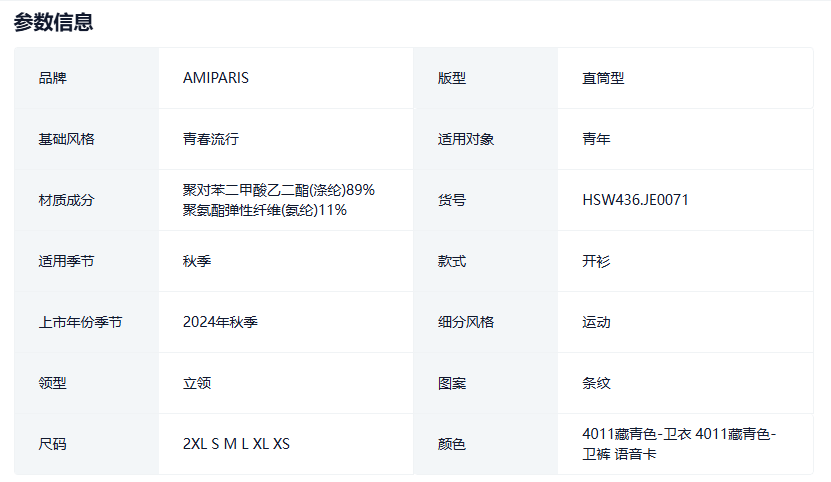Click the 立领 collar type value

[197, 383]
